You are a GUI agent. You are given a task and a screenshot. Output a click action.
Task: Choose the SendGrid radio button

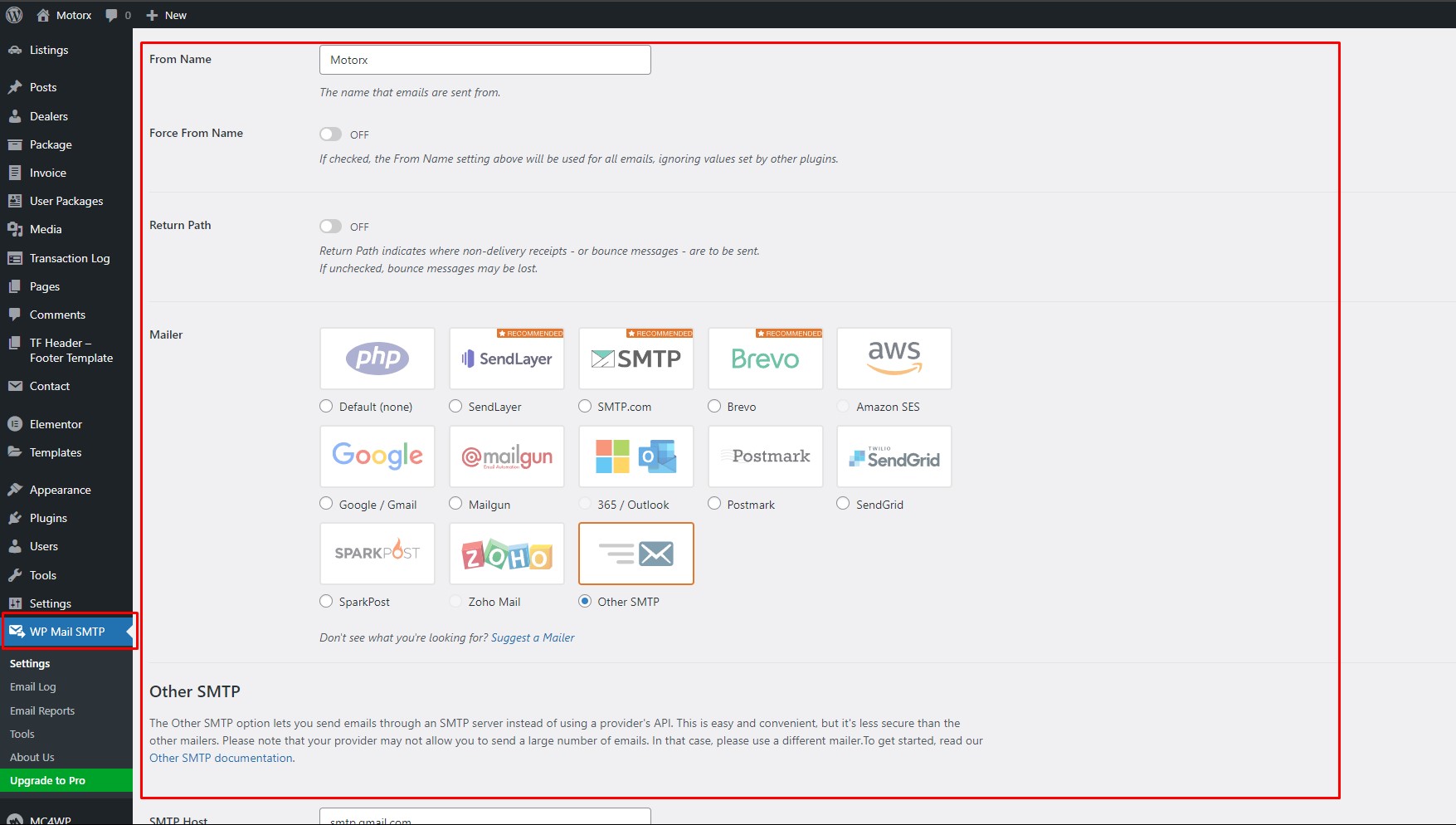tap(843, 503)
